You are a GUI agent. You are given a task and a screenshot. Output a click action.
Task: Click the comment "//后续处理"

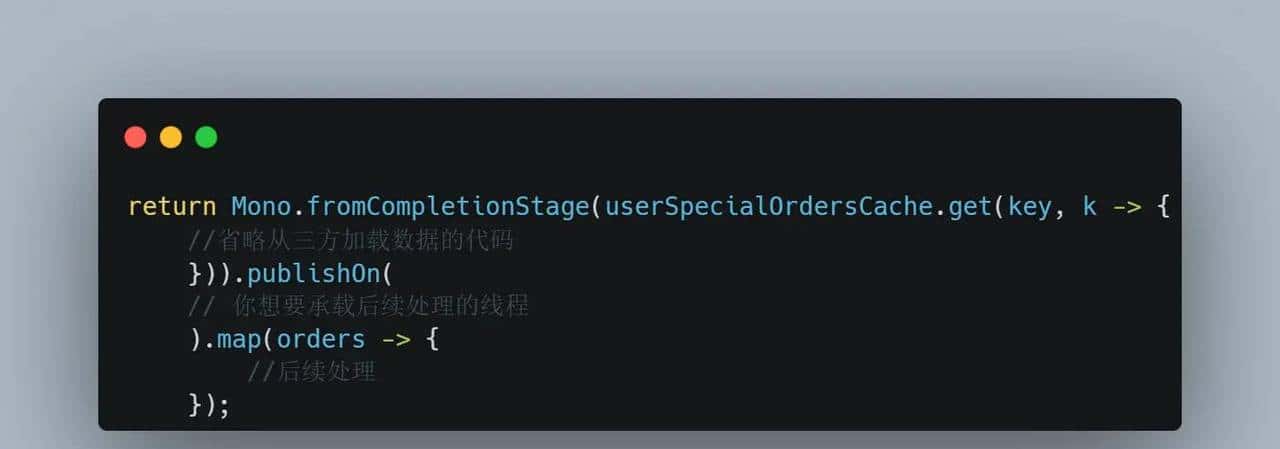pos(312,372)
